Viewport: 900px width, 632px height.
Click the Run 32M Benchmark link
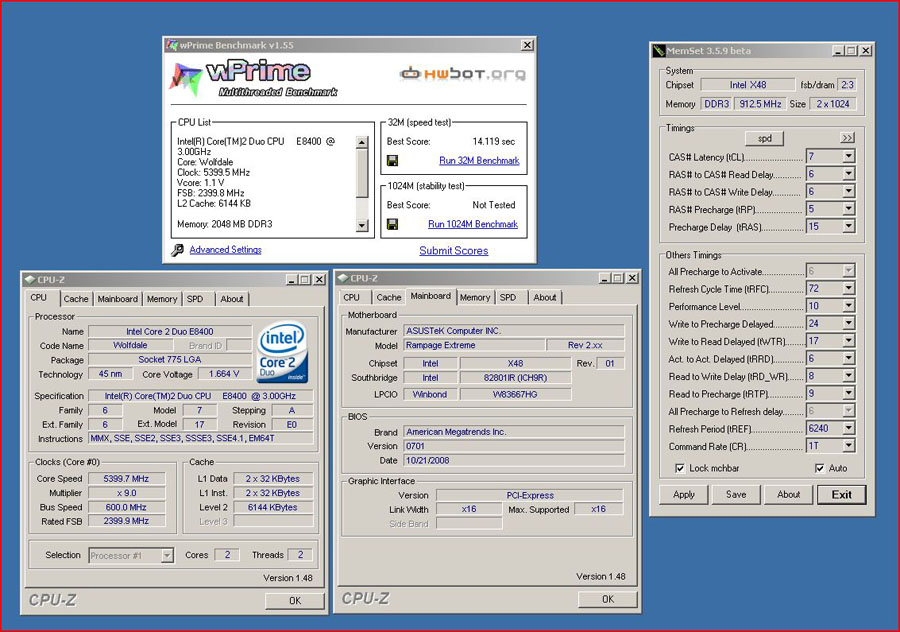tap(479, 161)
